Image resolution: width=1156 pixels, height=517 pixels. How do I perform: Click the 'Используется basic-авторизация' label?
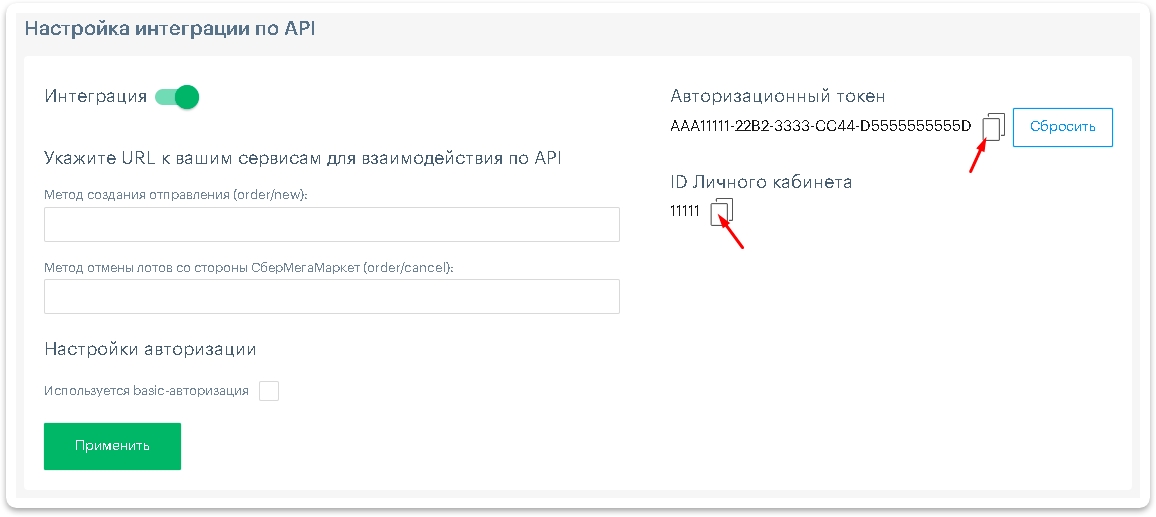146,391
